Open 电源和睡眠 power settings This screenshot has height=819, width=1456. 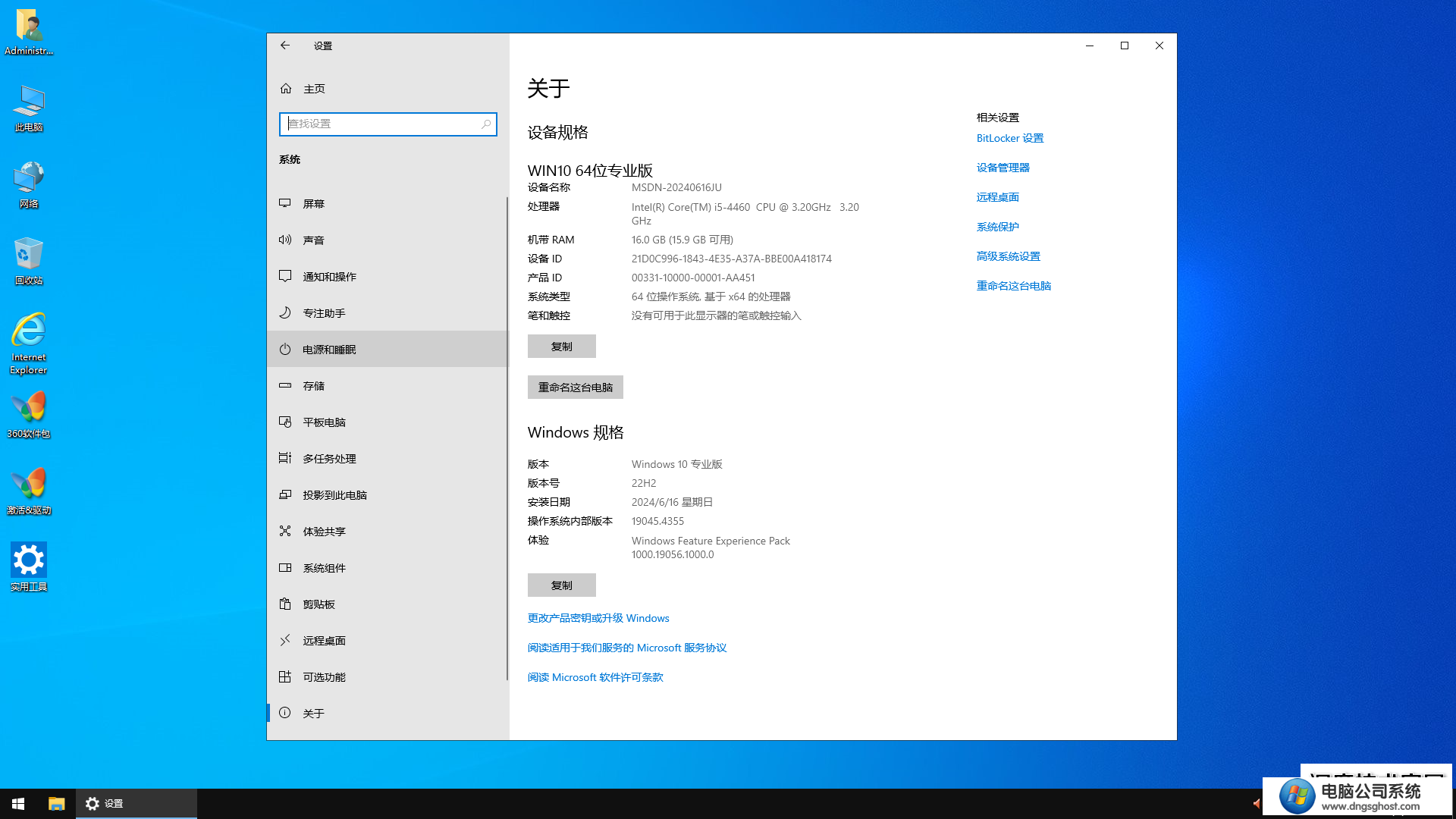[x=388, y=349]
